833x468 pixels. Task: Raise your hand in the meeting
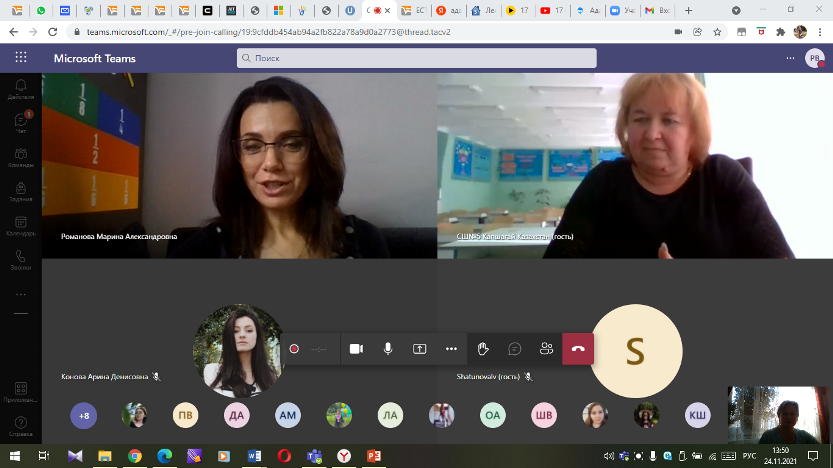click(x=483, y=349)
